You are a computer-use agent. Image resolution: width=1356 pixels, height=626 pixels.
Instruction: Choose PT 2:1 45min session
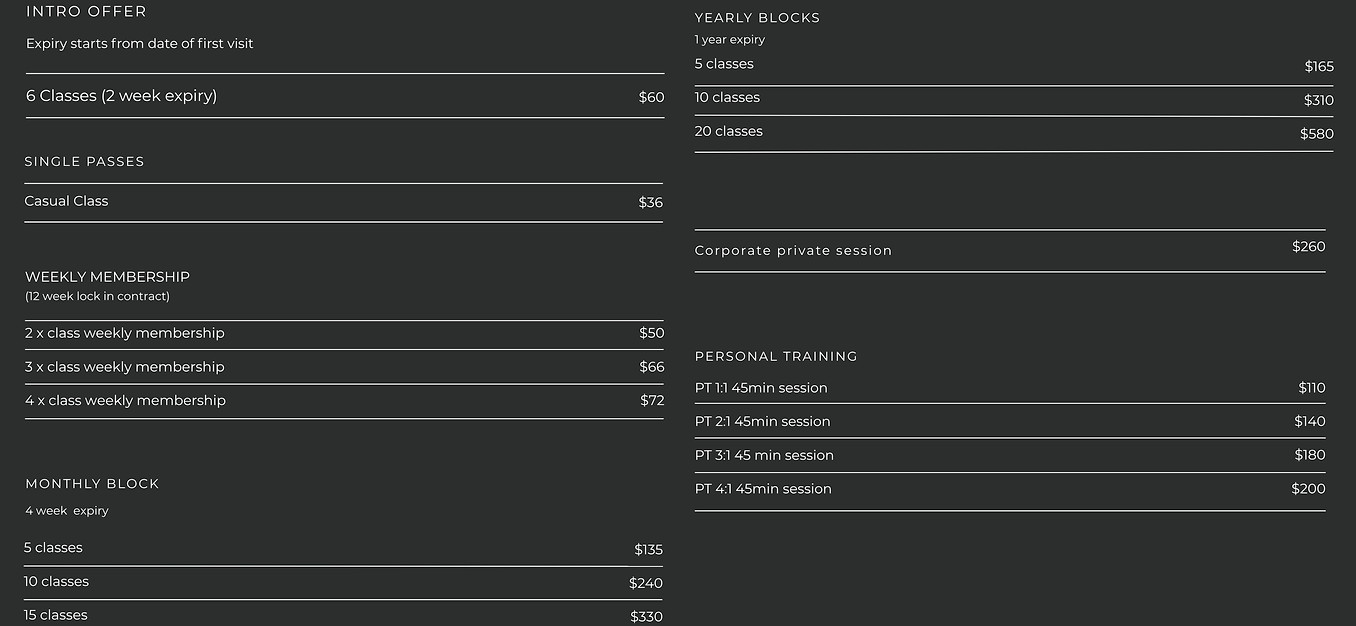(1010, 421)
